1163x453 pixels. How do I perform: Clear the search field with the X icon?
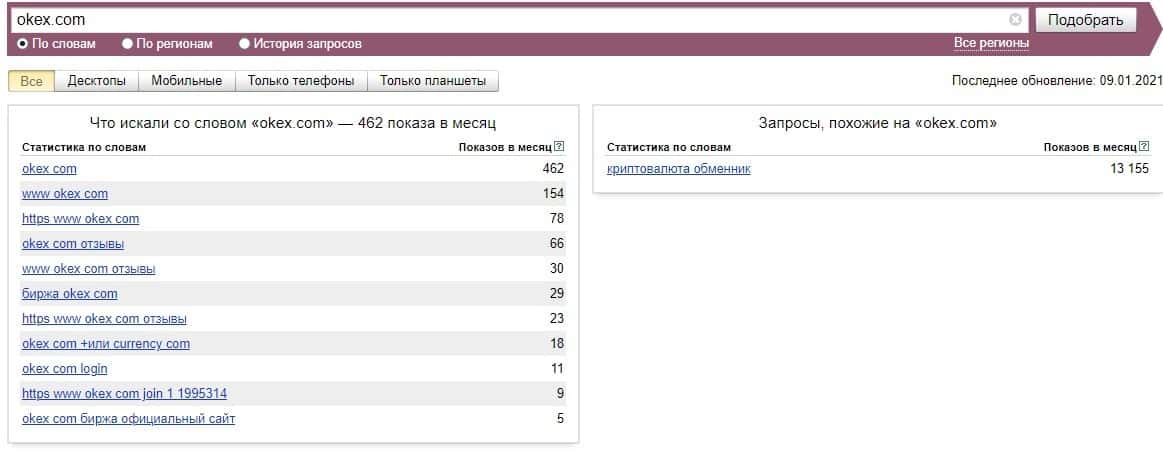point(1015,20)
